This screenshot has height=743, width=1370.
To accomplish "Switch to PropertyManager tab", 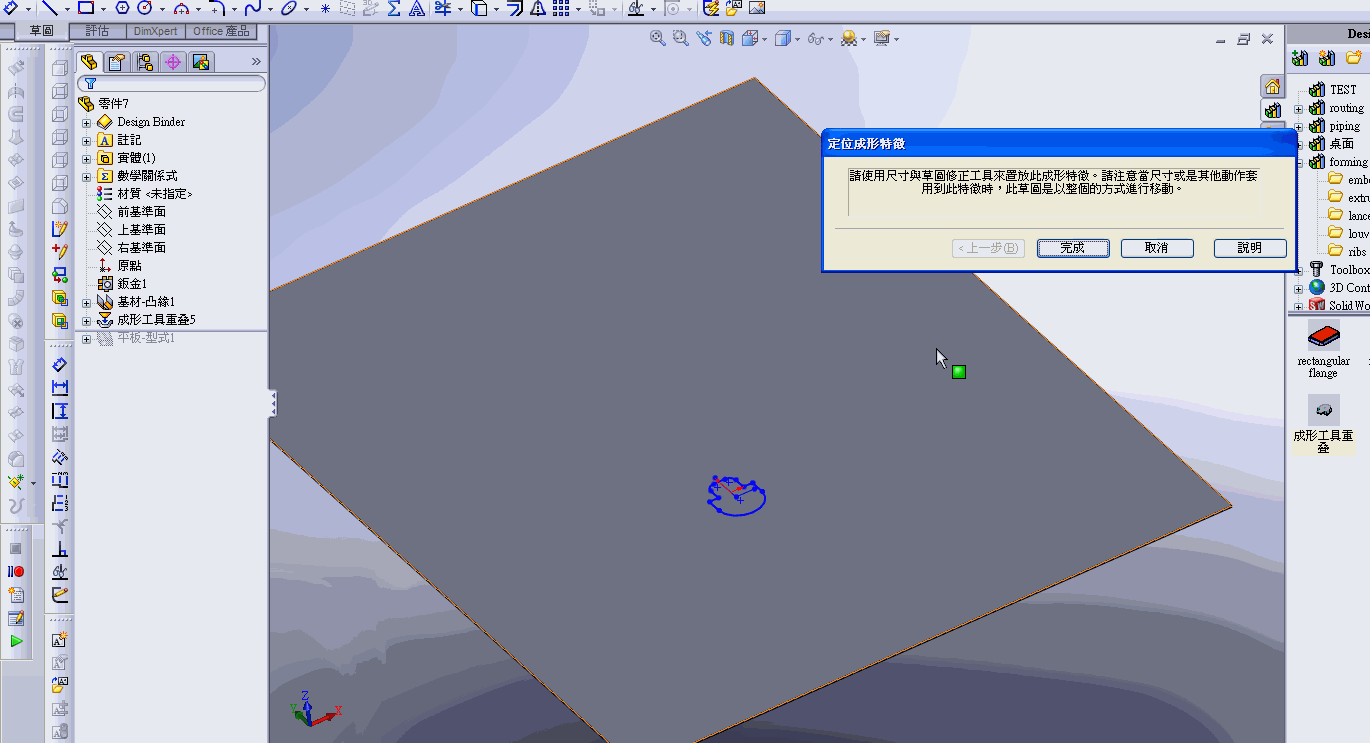I will tap(117, 62).
